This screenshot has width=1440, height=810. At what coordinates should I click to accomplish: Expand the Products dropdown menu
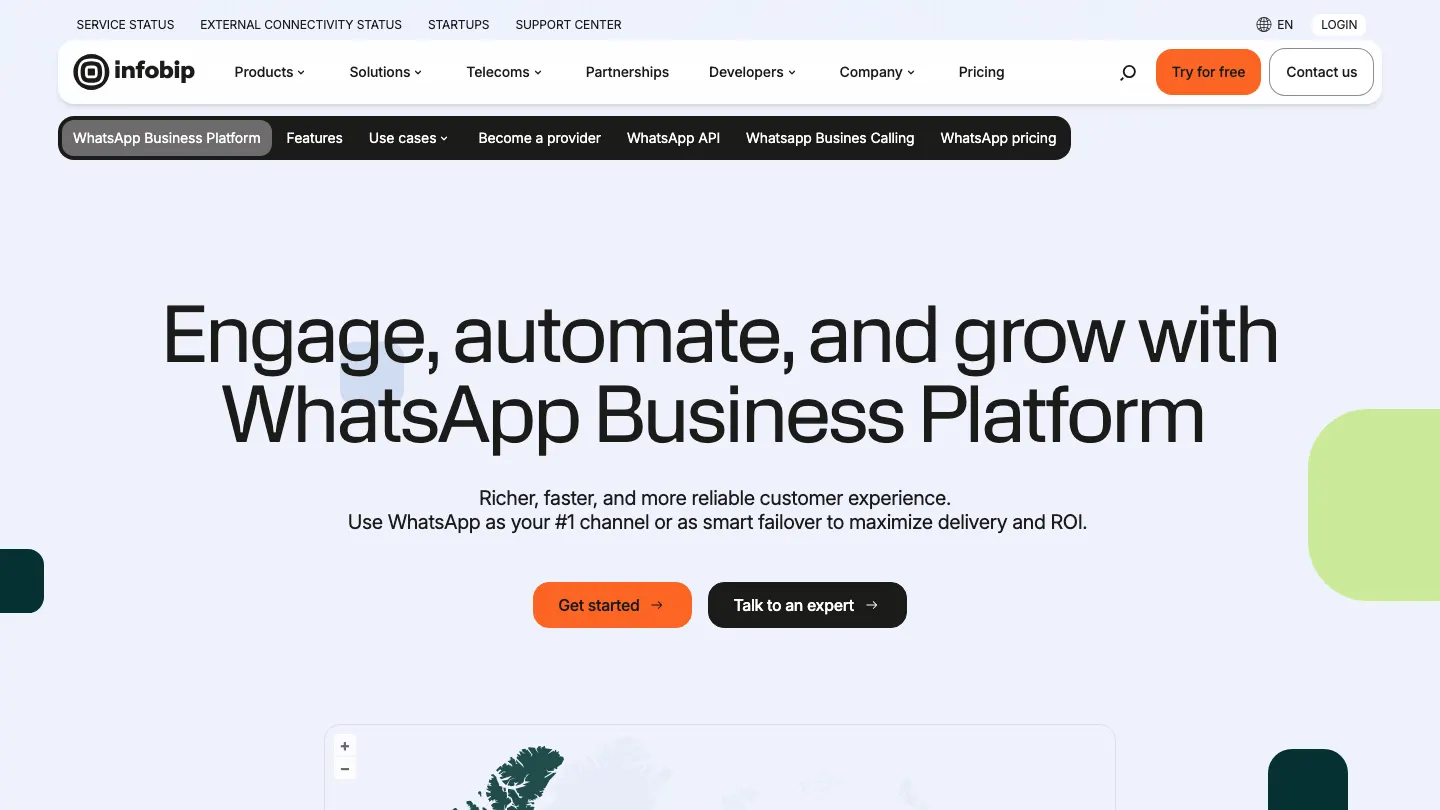270,72
